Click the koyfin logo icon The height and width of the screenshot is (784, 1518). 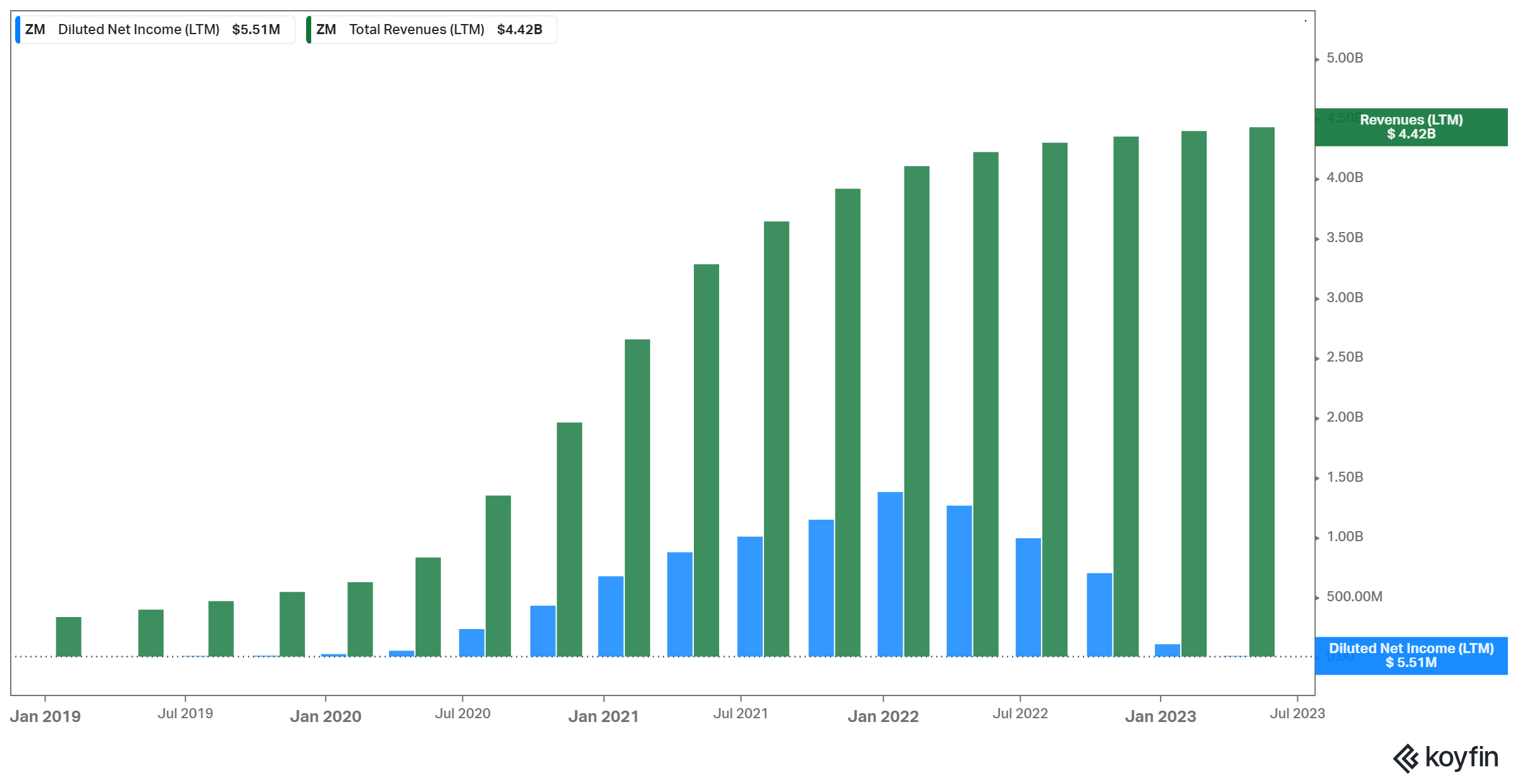[1405, 758]
